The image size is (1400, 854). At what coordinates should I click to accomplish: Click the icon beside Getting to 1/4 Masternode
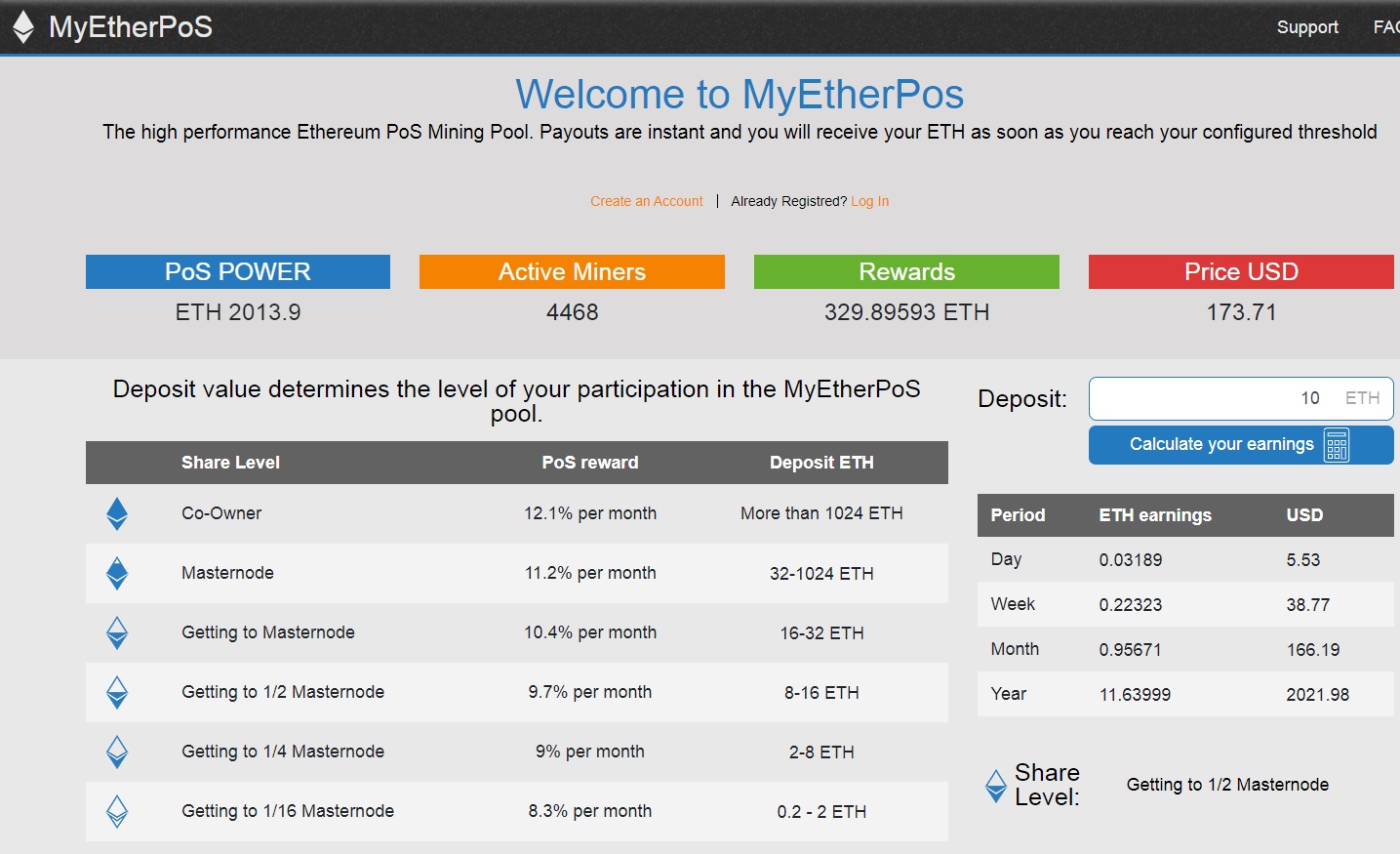click(x=117, y=752)
